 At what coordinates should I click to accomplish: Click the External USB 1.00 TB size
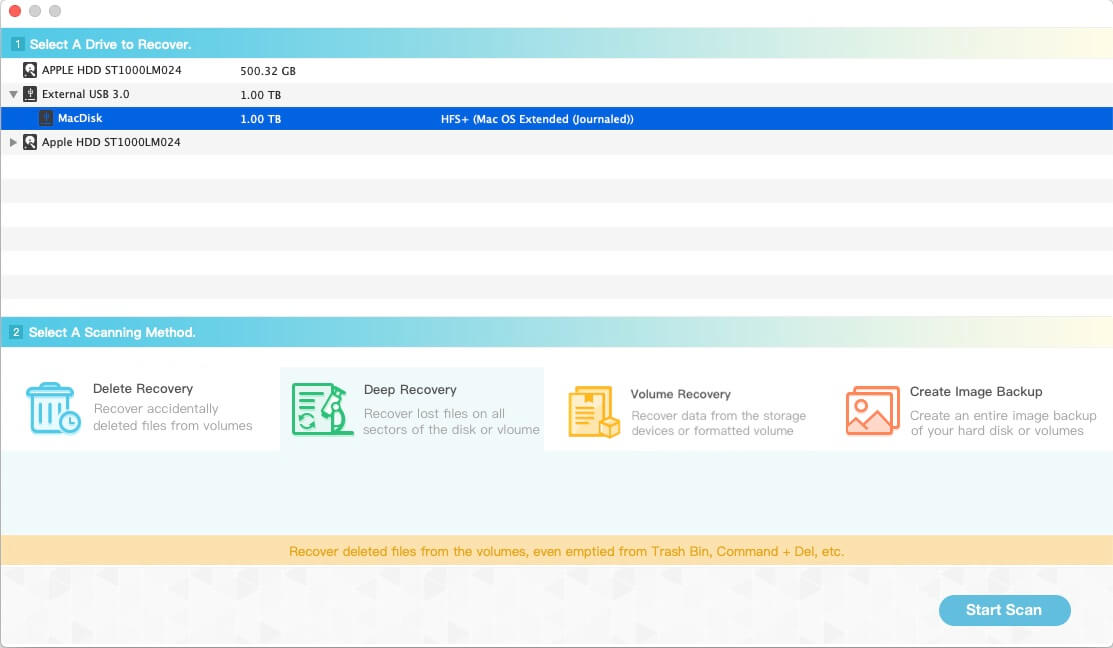click(260, 95)
